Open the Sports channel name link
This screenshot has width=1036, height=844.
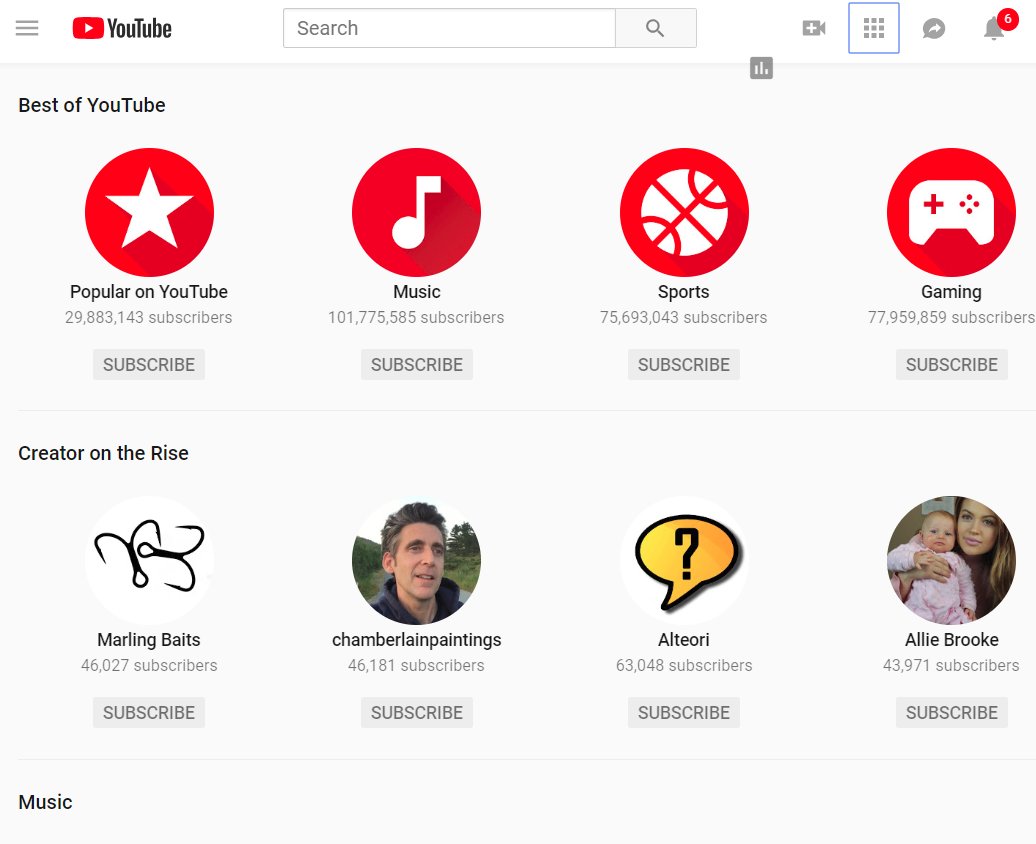click(684, 291)
